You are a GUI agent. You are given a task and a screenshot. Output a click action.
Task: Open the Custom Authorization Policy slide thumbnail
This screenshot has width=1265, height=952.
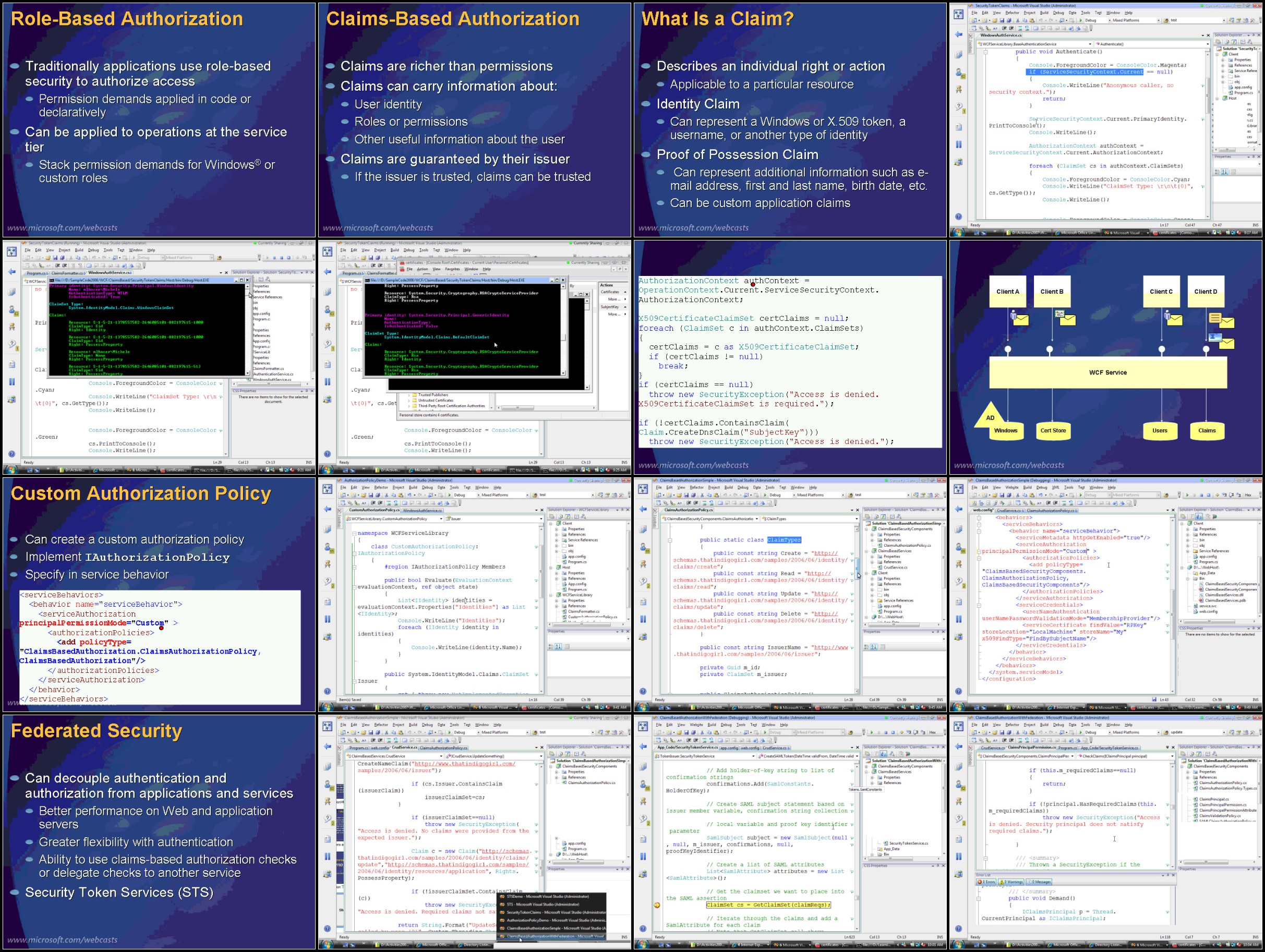(159, 595)
